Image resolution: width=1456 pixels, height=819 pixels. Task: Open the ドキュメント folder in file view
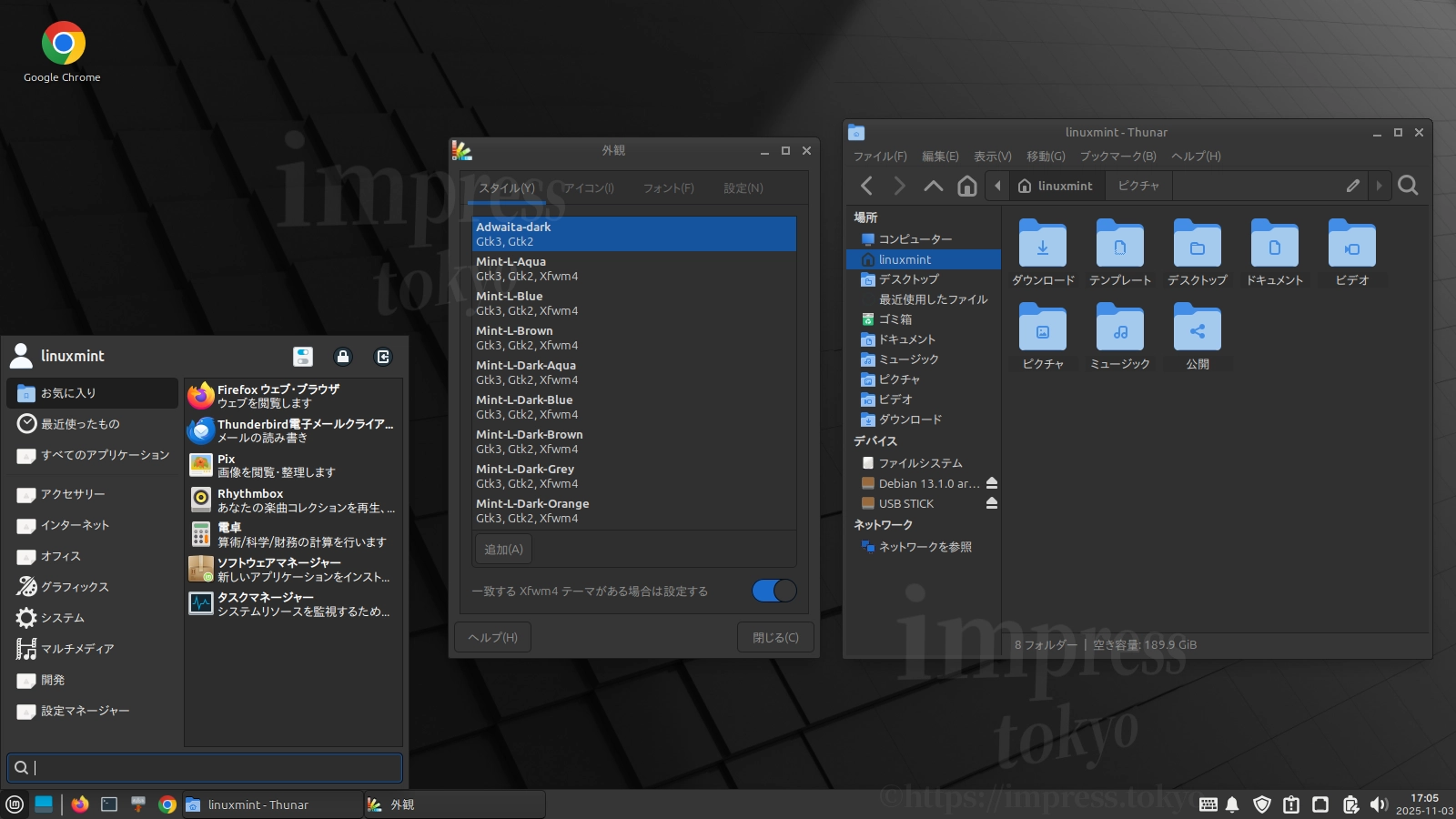(x=1275, y=253)
